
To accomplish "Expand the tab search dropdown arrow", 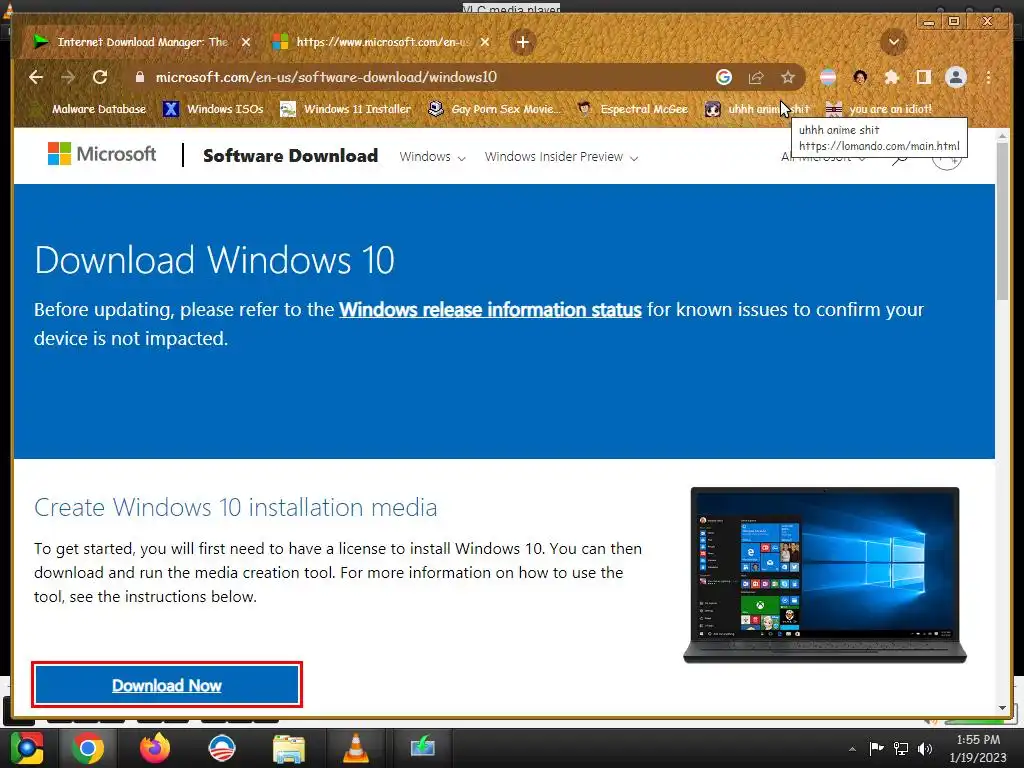I will [893, 42].
